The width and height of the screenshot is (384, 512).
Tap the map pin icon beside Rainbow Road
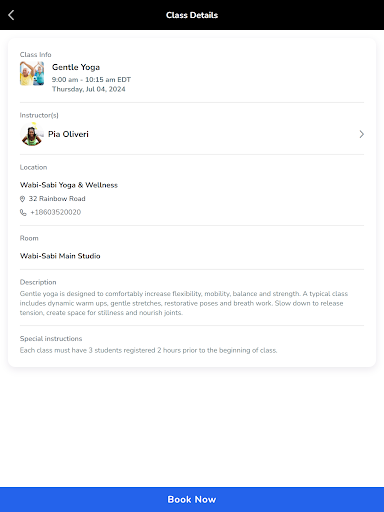tap(22, 199)
